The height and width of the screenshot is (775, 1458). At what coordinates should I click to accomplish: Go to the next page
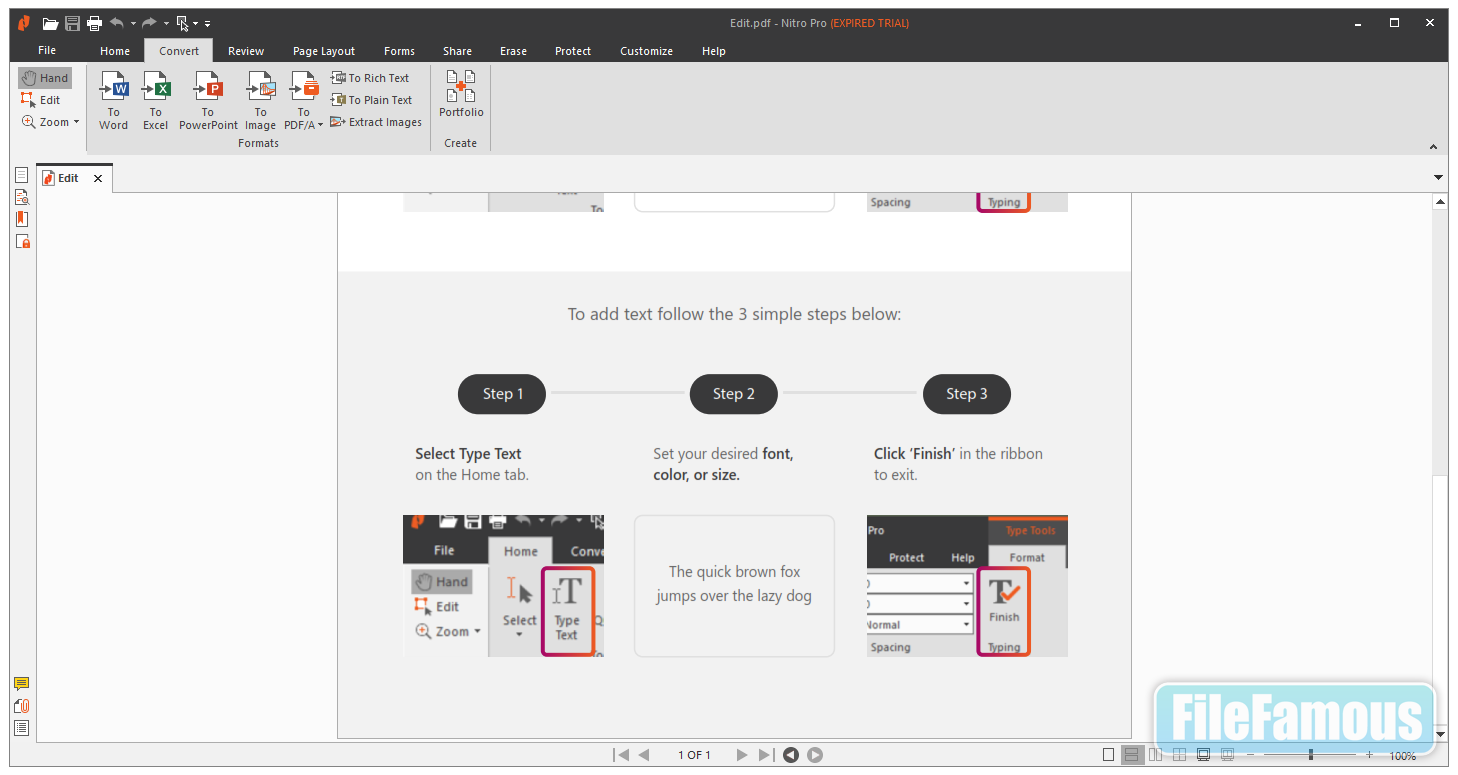pyautogui.click(x=742, y=755)
